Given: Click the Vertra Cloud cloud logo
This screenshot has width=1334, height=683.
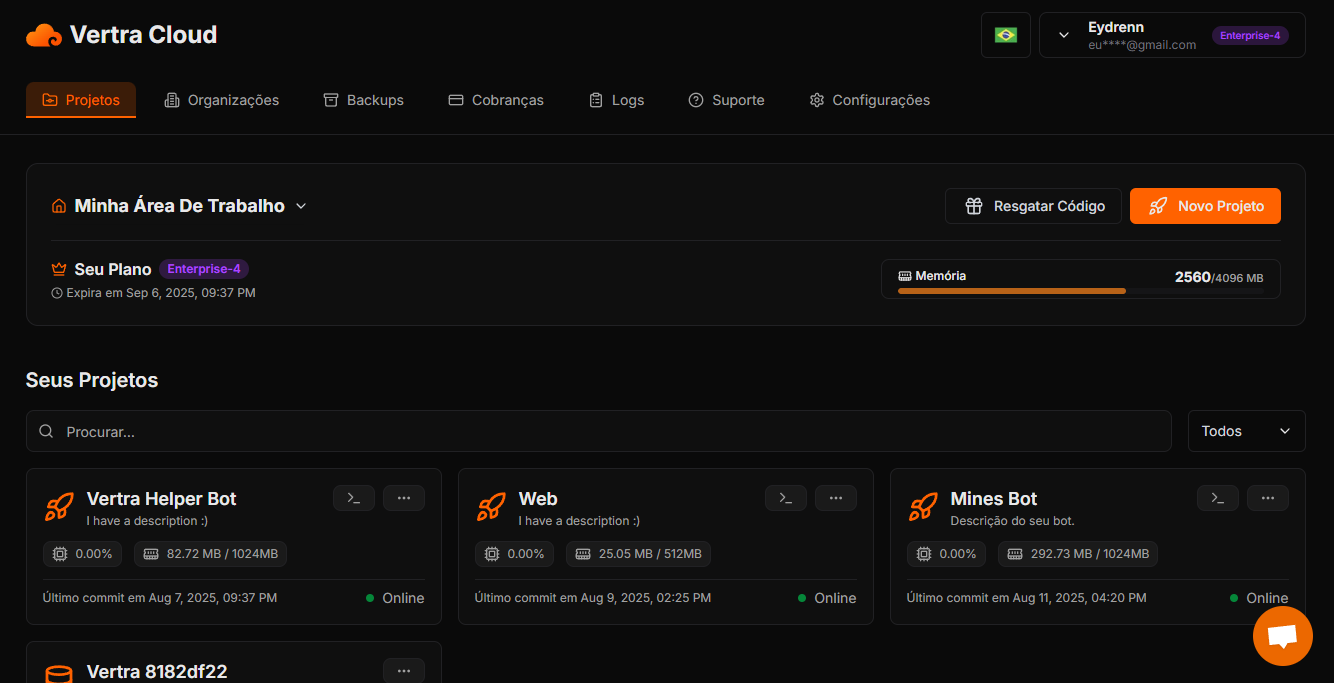Looking at the screenshot, I should pos(42,34).
